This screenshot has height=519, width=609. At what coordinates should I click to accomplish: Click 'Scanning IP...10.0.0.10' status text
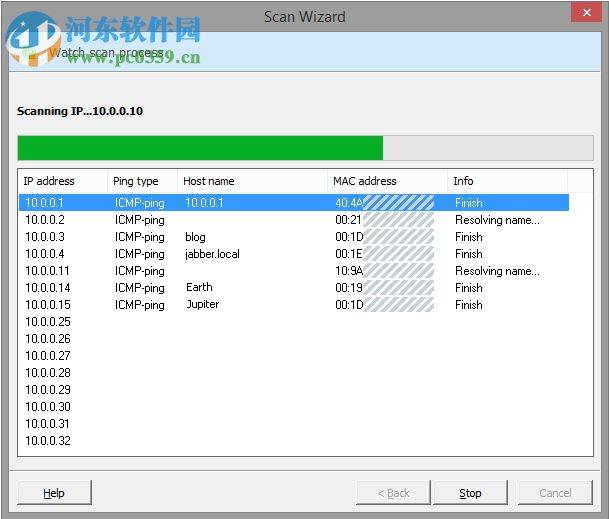[x=80, y=111]
